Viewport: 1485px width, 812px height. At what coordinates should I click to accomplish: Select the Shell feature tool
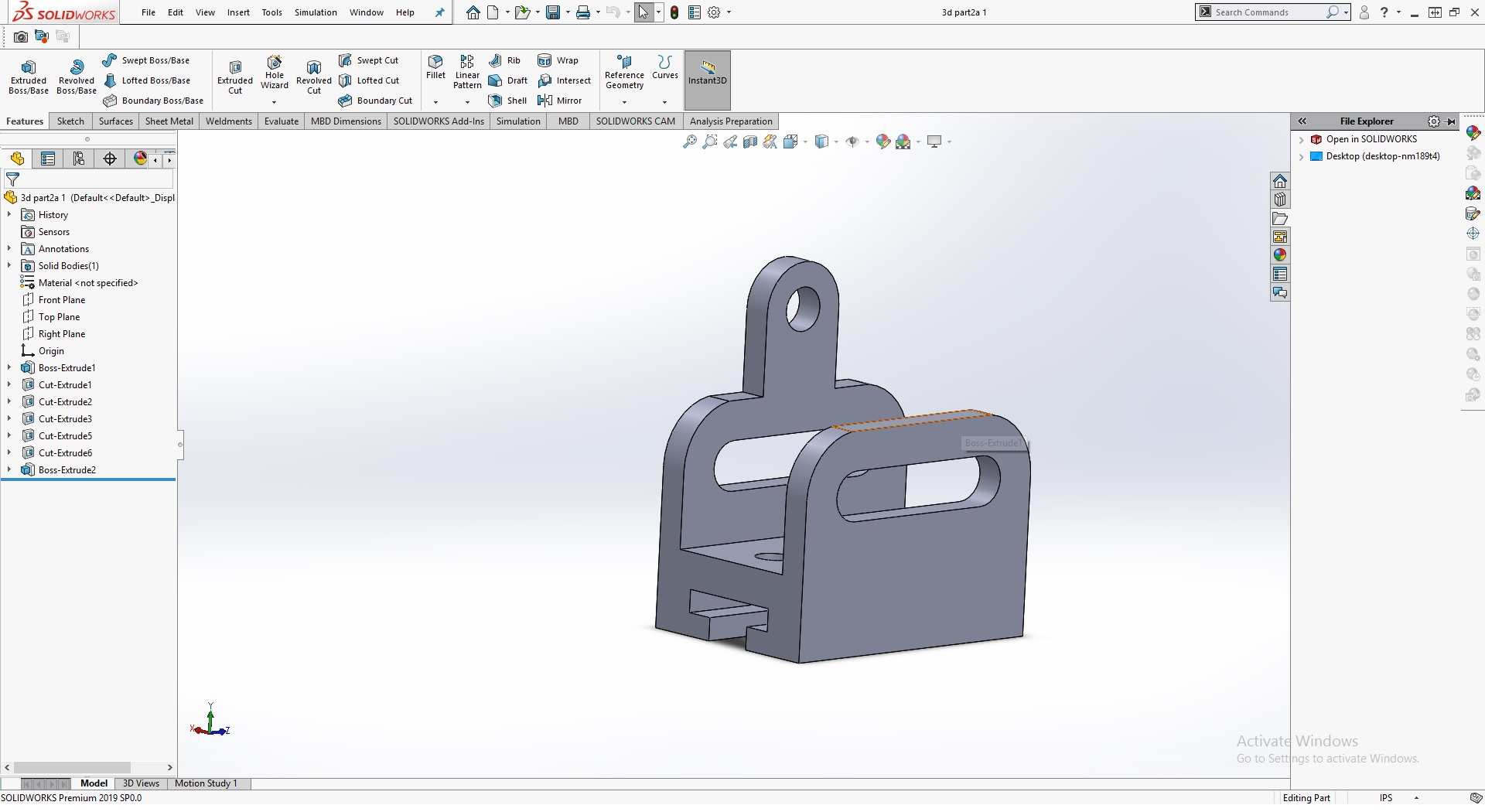coord(507,101)
